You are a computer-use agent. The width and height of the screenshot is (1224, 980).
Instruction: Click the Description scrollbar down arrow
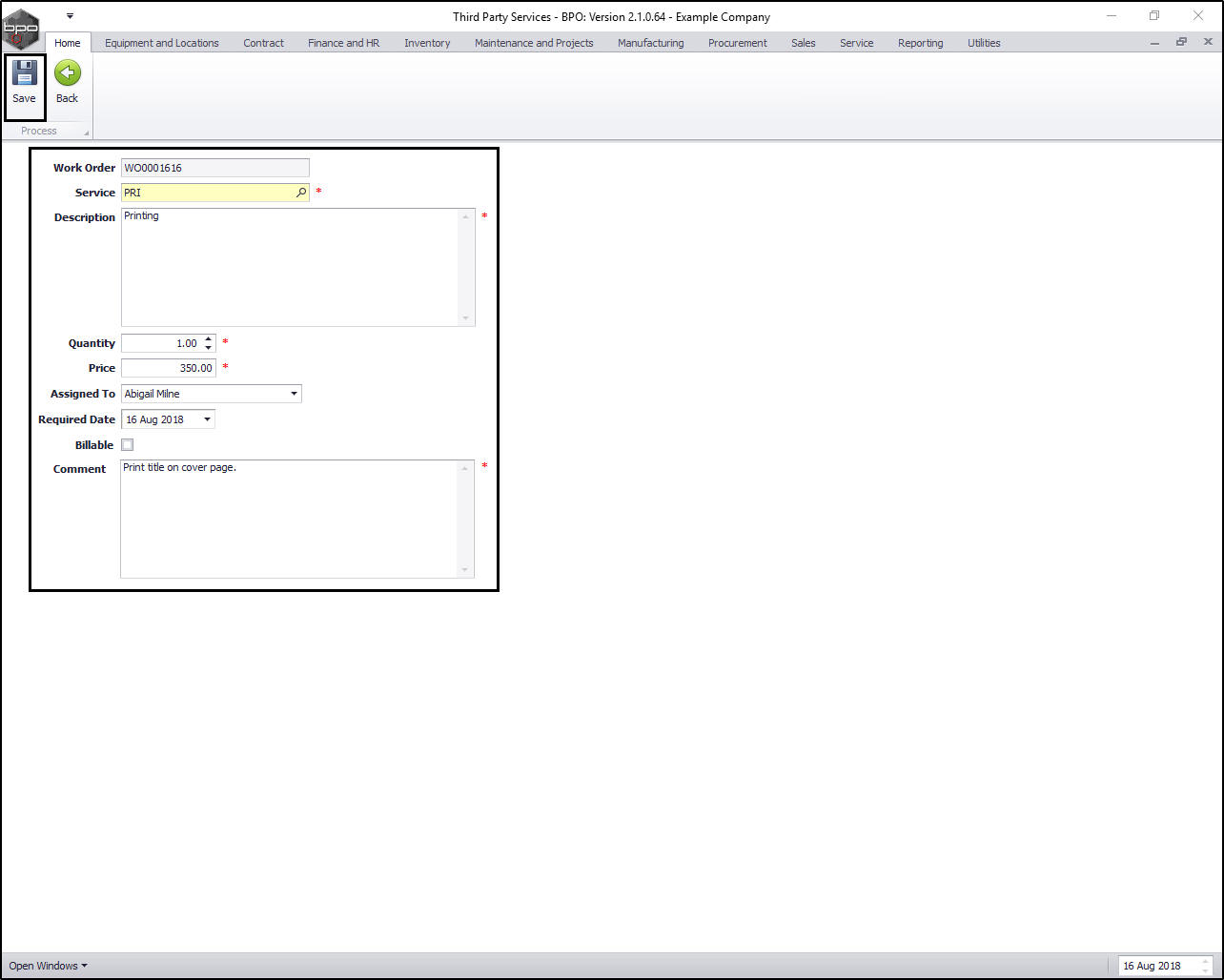coord(466,318)
